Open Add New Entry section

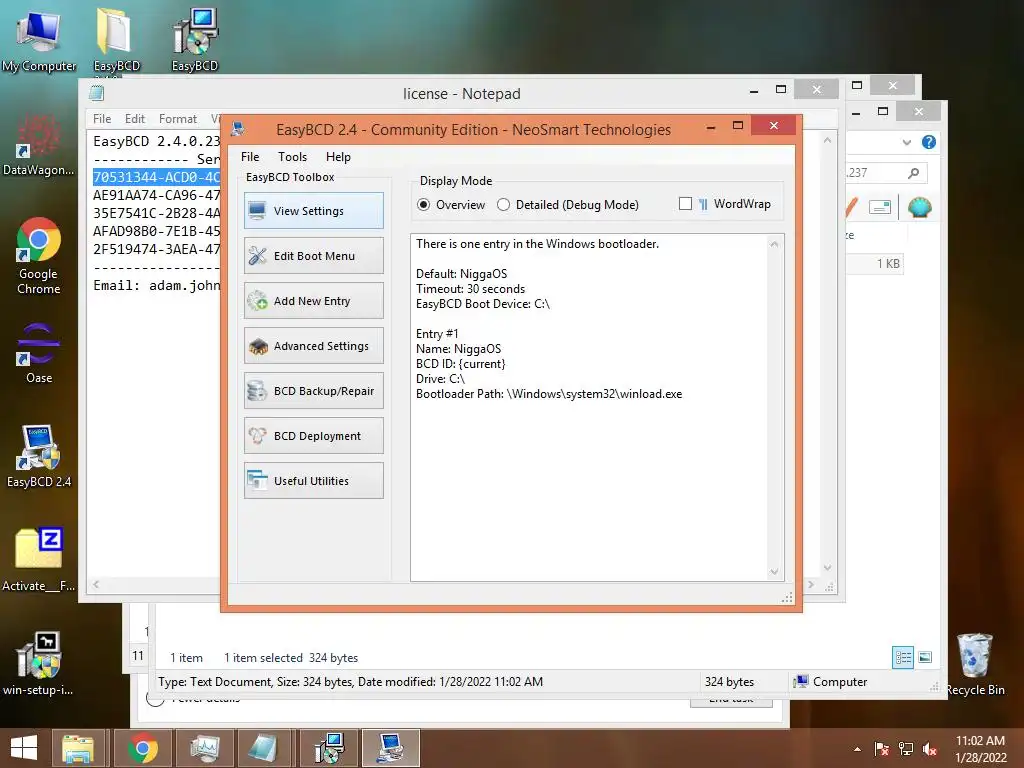tap(313, 300)
